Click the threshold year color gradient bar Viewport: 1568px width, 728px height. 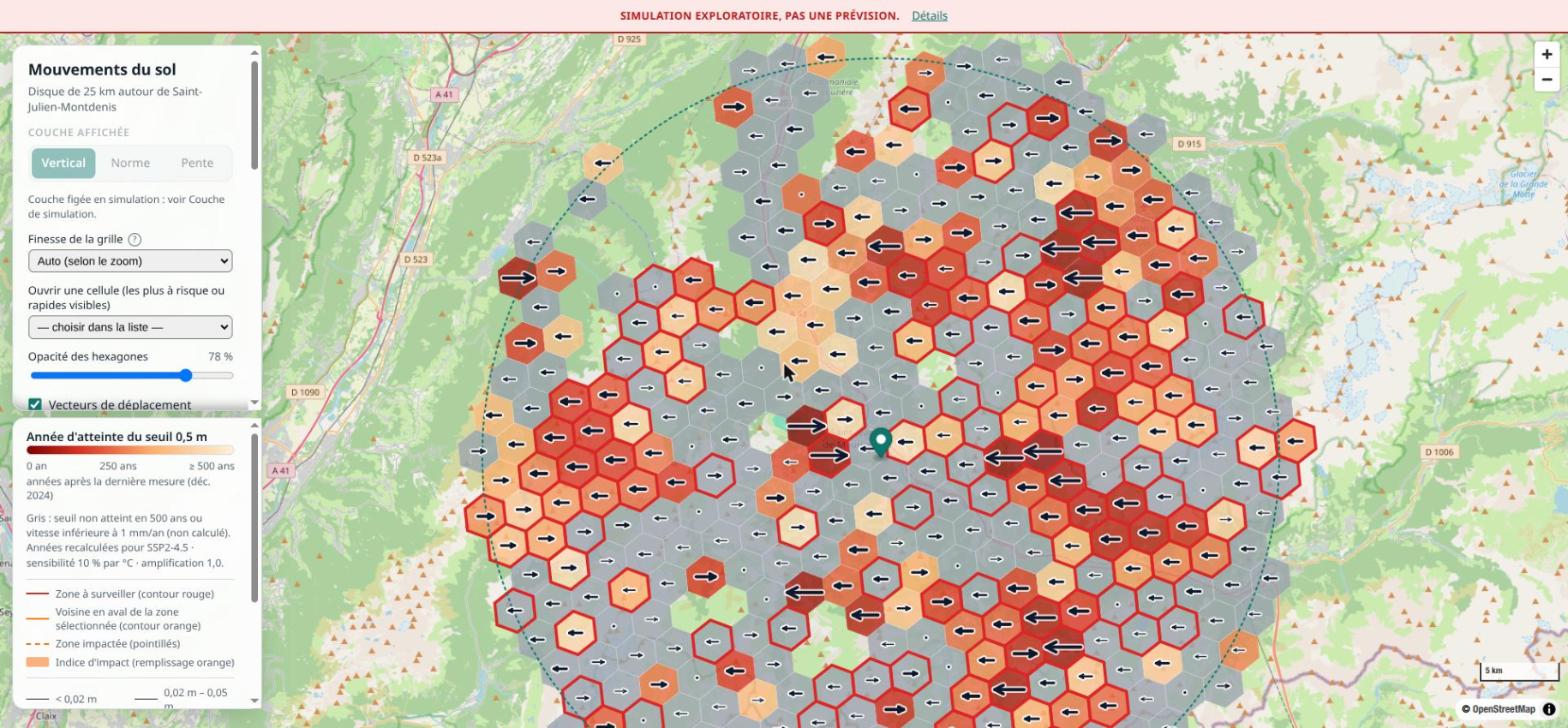click(130, 450)
